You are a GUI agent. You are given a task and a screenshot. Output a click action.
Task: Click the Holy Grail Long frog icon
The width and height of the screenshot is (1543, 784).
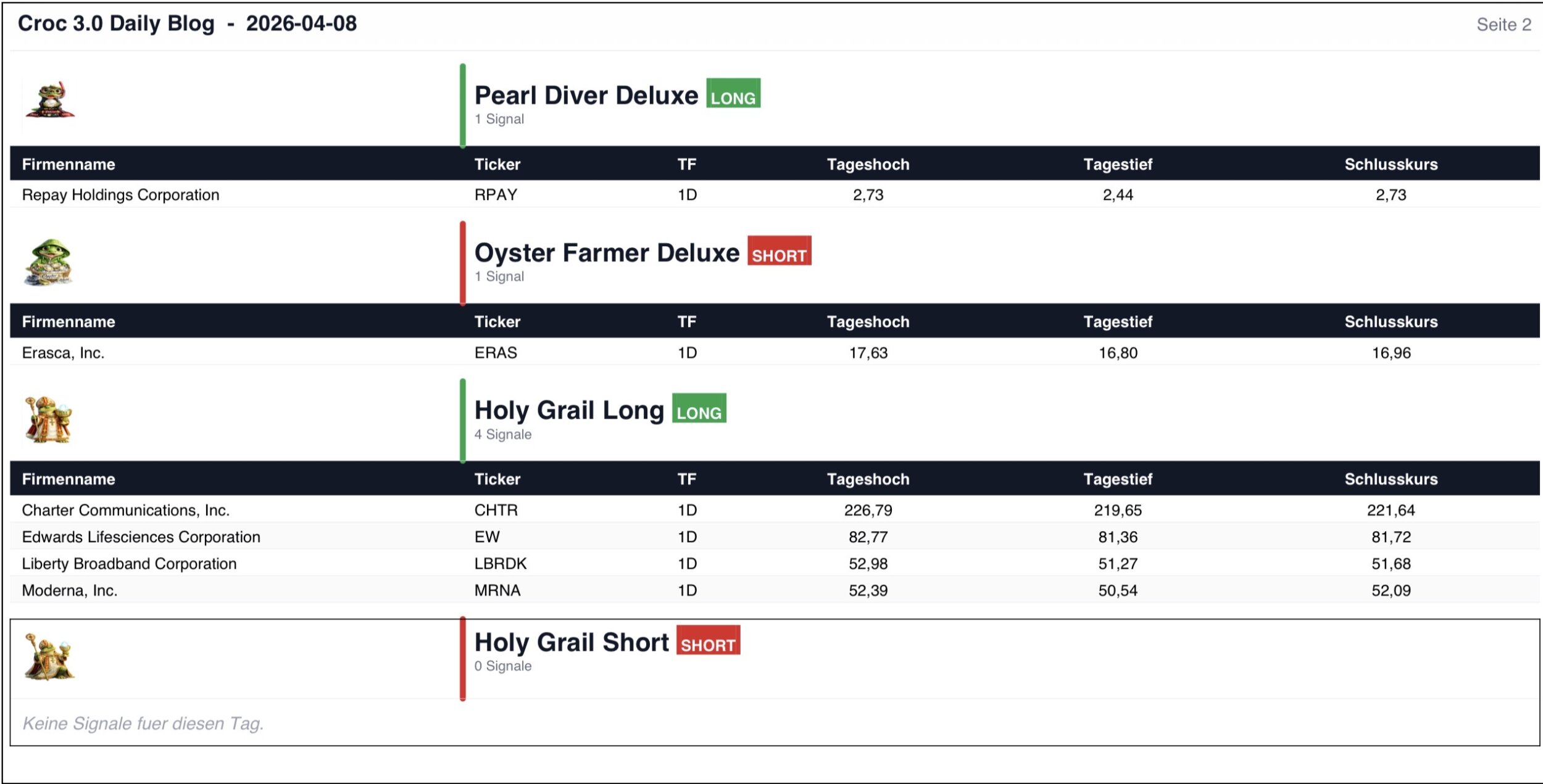point(49,419)
